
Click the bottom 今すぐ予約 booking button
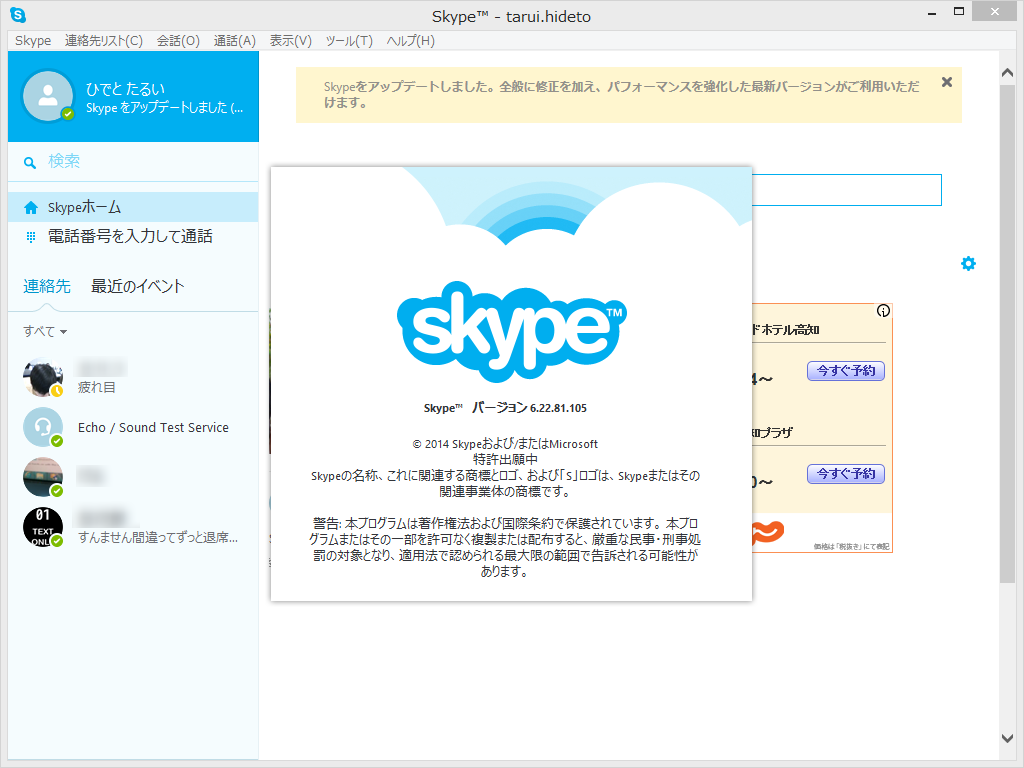pos(845,474)
